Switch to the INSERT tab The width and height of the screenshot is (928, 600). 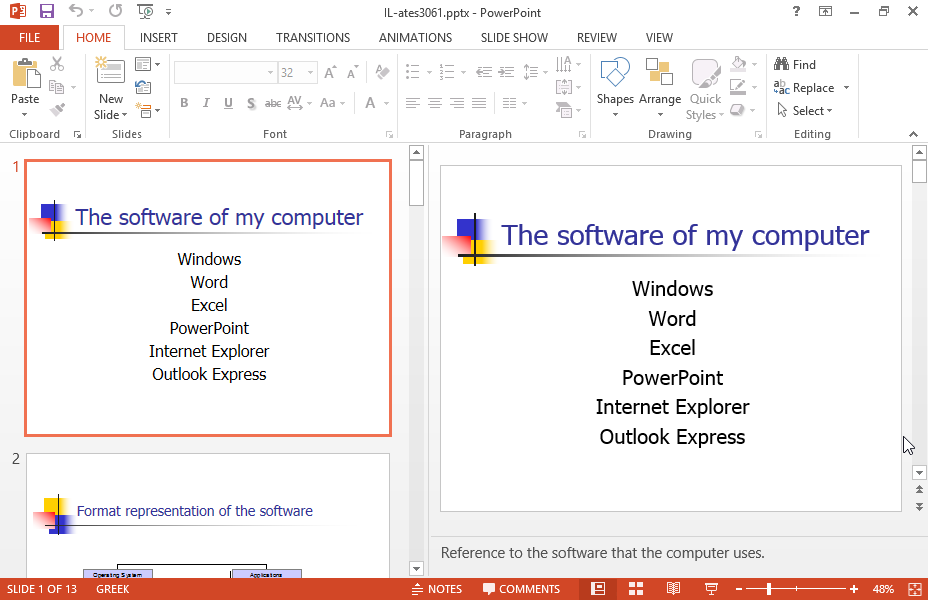pyautogui.click(x=159, y=38)
